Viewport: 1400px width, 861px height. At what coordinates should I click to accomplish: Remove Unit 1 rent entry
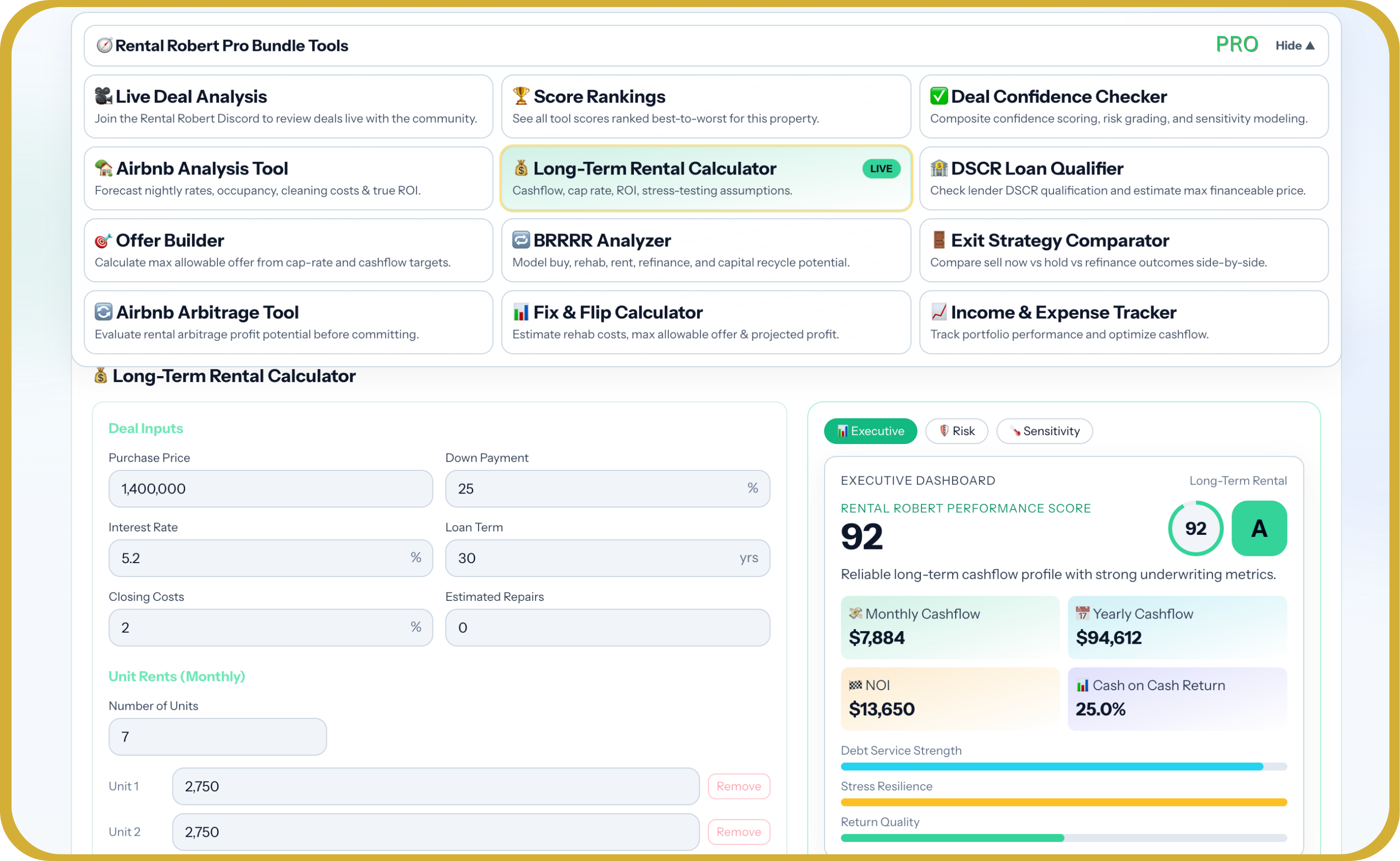point(739,786)
